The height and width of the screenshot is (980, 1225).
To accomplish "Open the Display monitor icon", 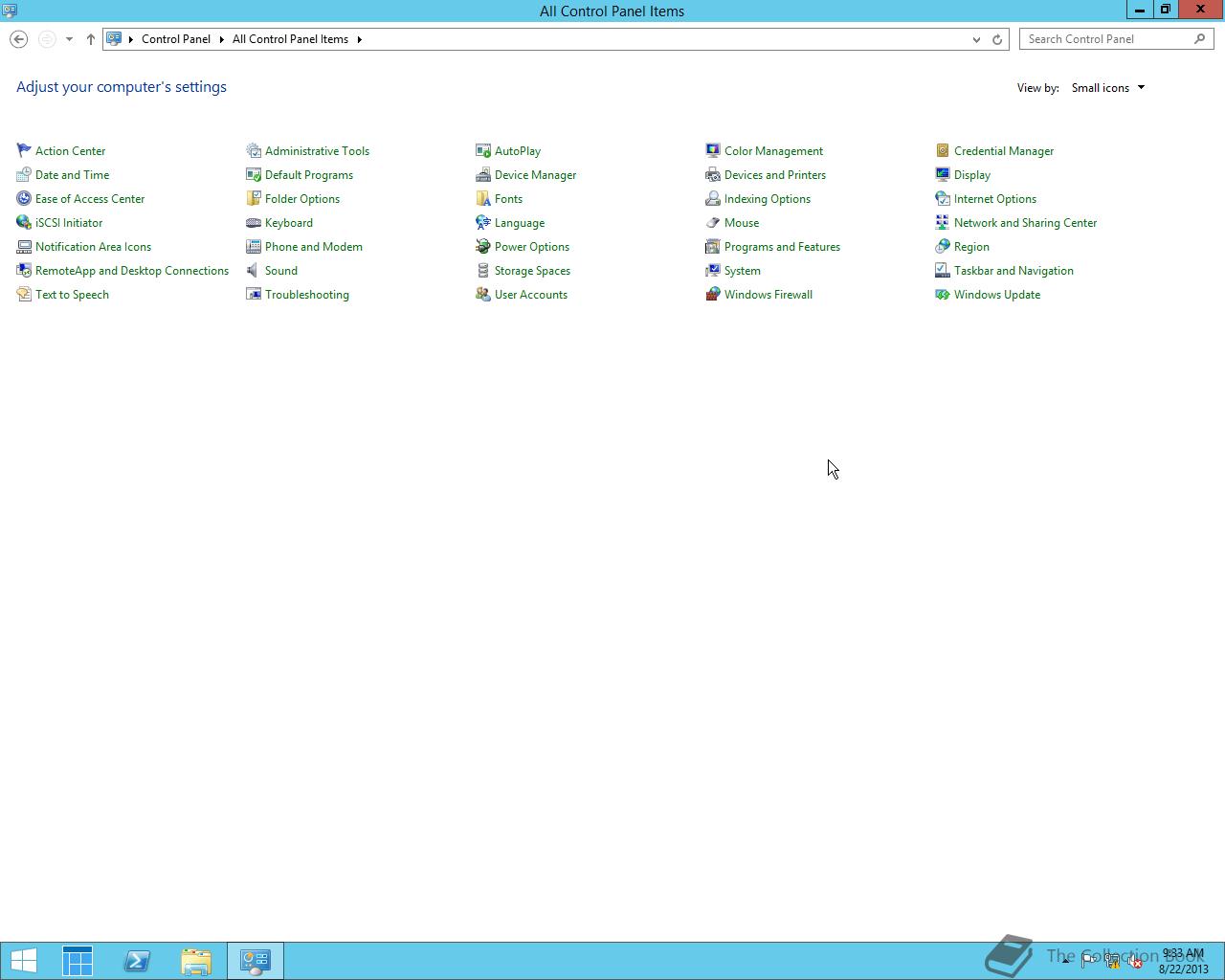I will (943, 174).
